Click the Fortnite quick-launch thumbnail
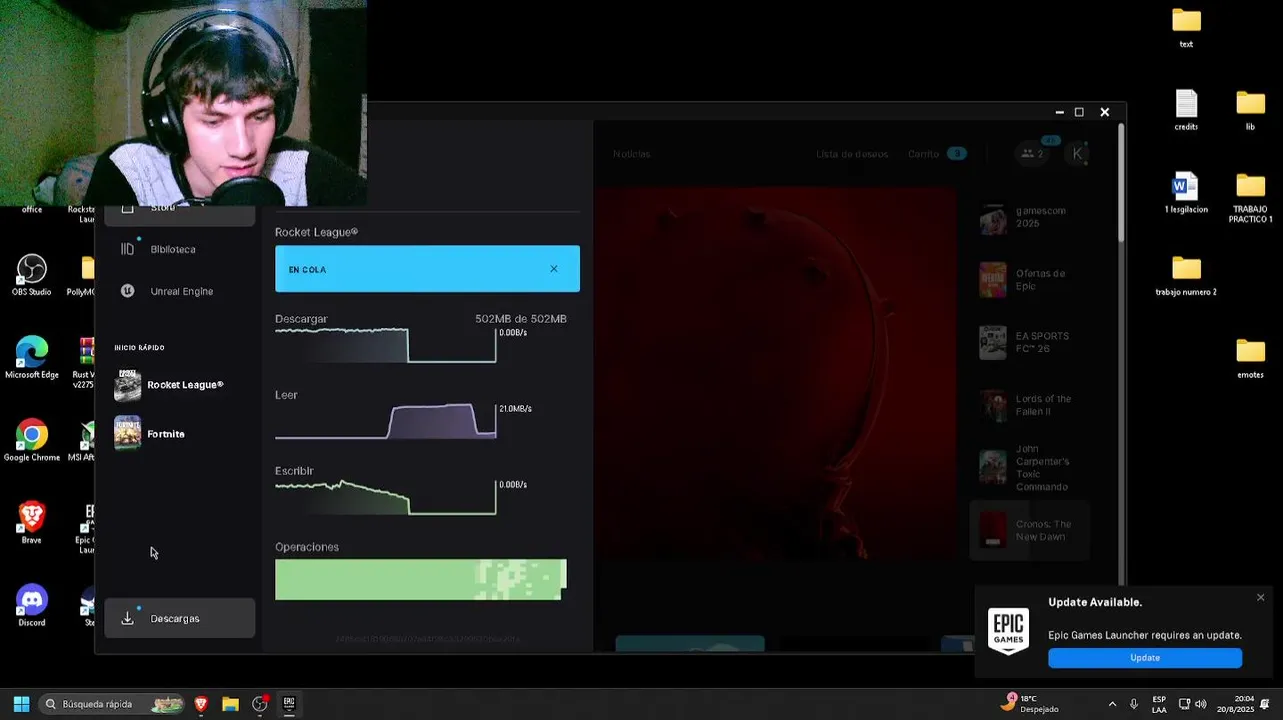 [127, 434]
